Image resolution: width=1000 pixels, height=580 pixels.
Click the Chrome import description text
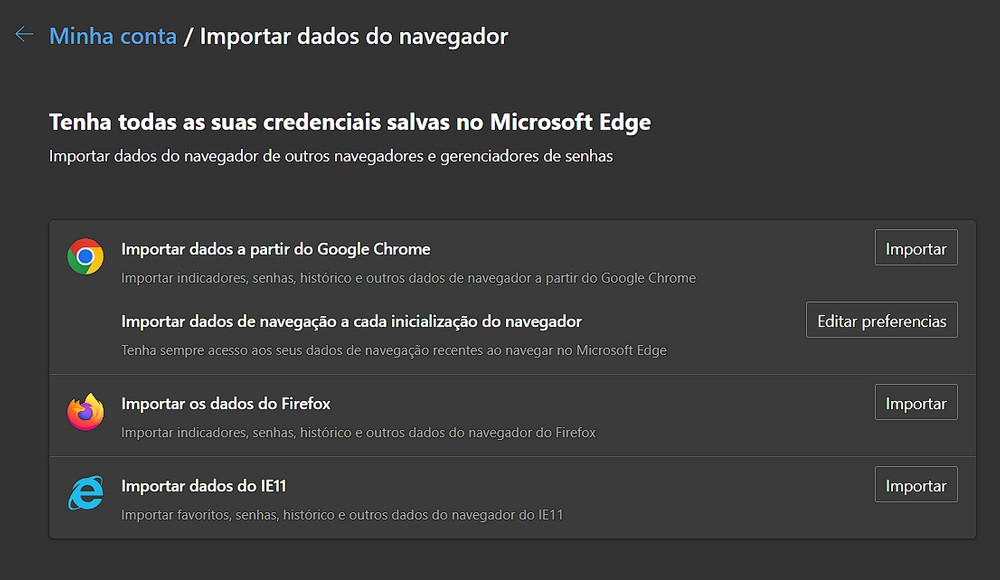408,277
